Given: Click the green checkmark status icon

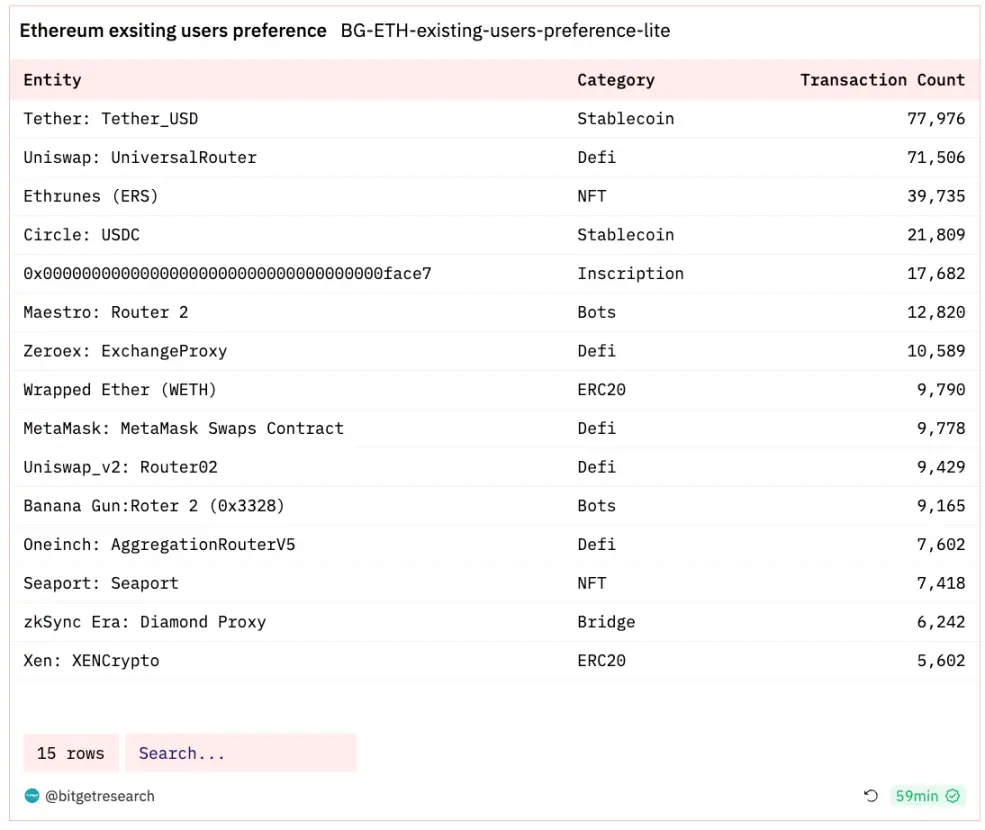Looking at the screenshot, I should coord(953,796).
